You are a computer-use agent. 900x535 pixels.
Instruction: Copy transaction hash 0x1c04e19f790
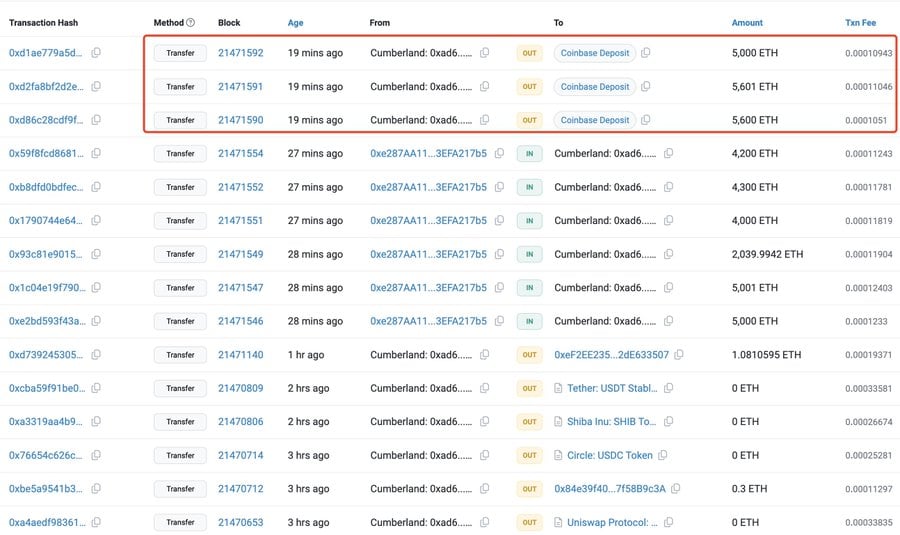[96, 288]
